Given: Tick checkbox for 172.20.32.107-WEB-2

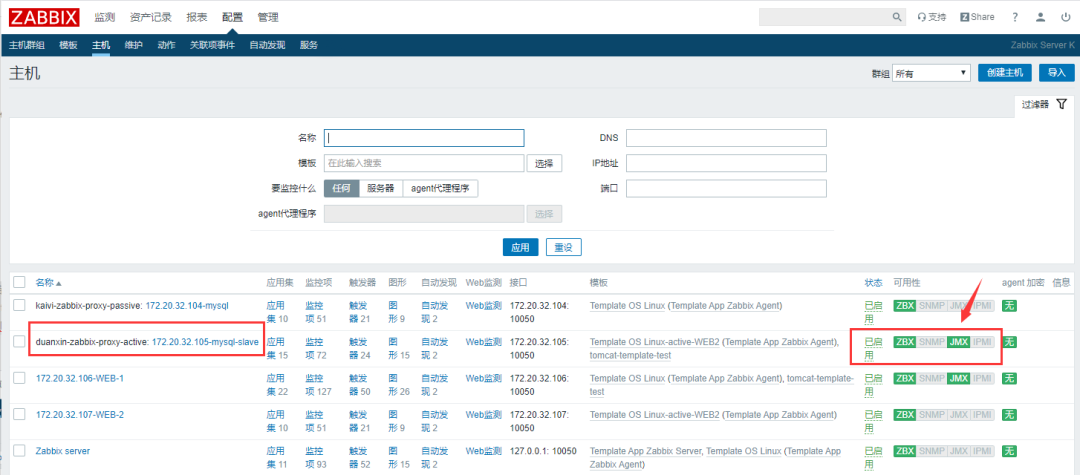Looking at the screenshot, I should pyautogui.click(x=19, y=414).
